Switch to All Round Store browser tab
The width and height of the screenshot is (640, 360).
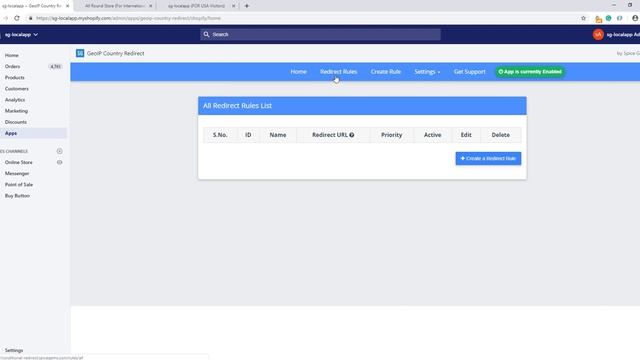pyautogui.click(x=115, y=6)
